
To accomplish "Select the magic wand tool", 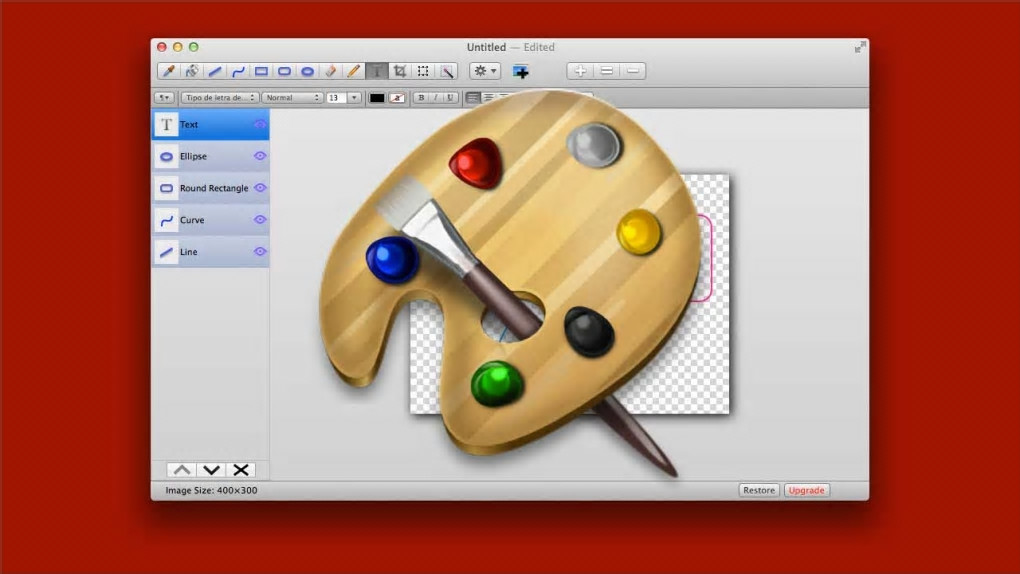I will 447,71.
